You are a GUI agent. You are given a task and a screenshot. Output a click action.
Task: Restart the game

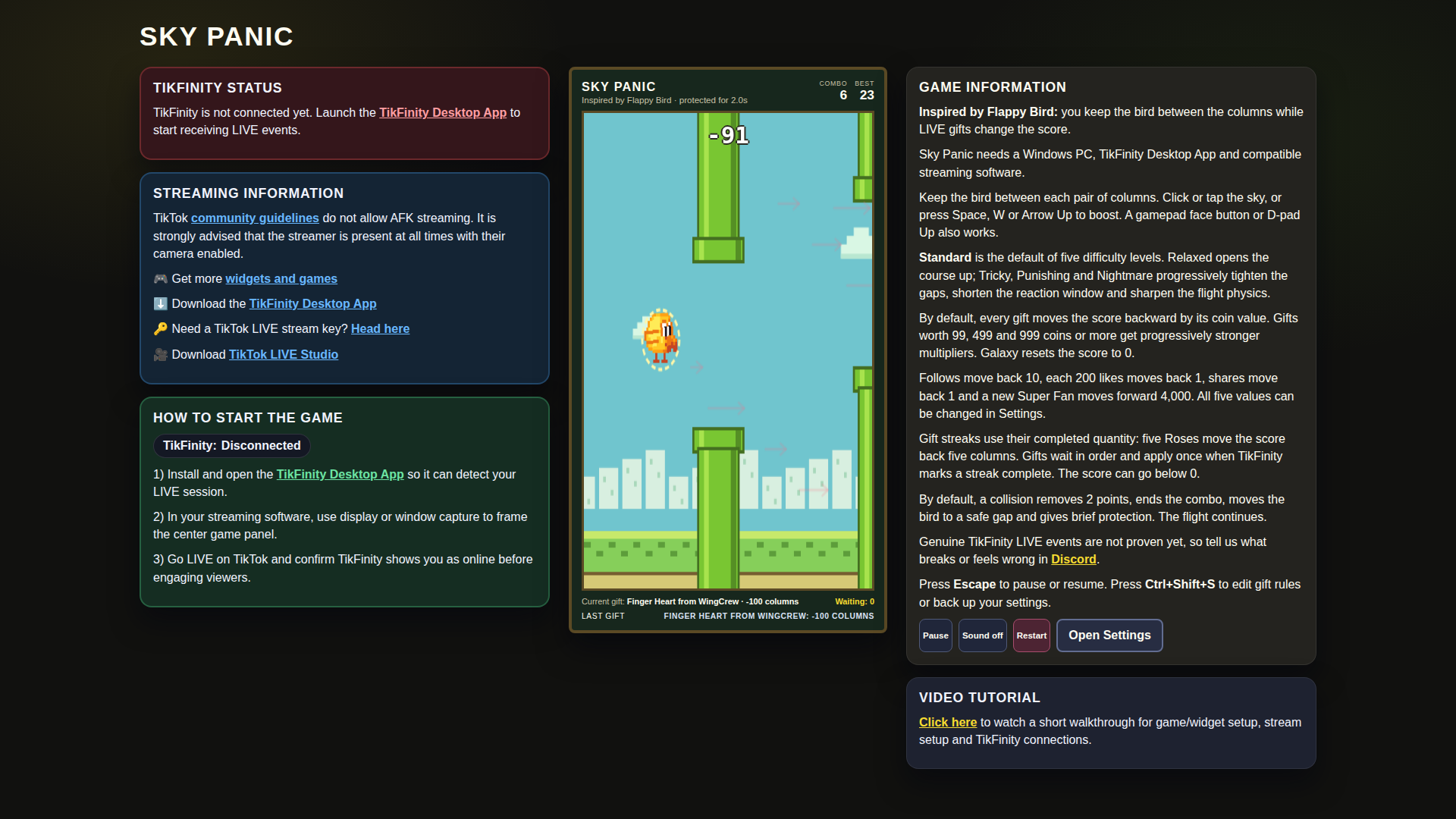point(1031,635)
